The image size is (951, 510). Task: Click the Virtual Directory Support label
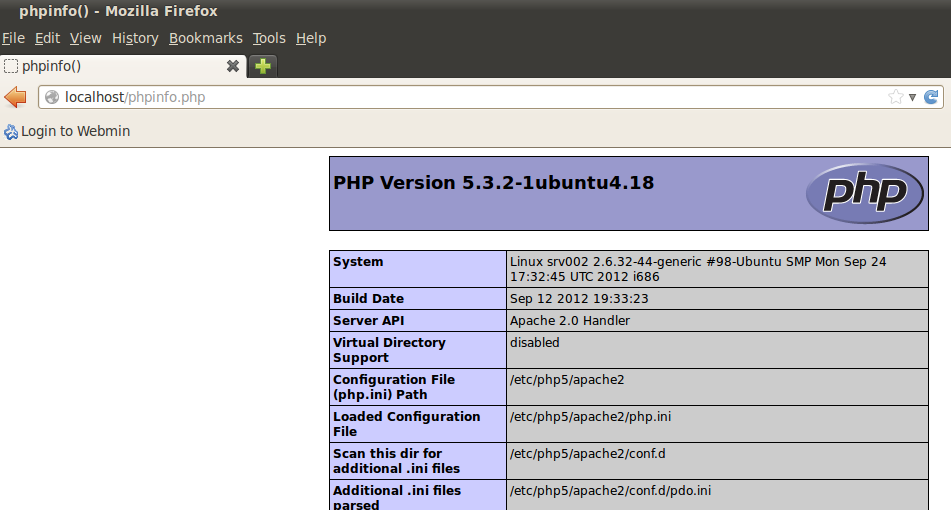(x=389, y=350)
